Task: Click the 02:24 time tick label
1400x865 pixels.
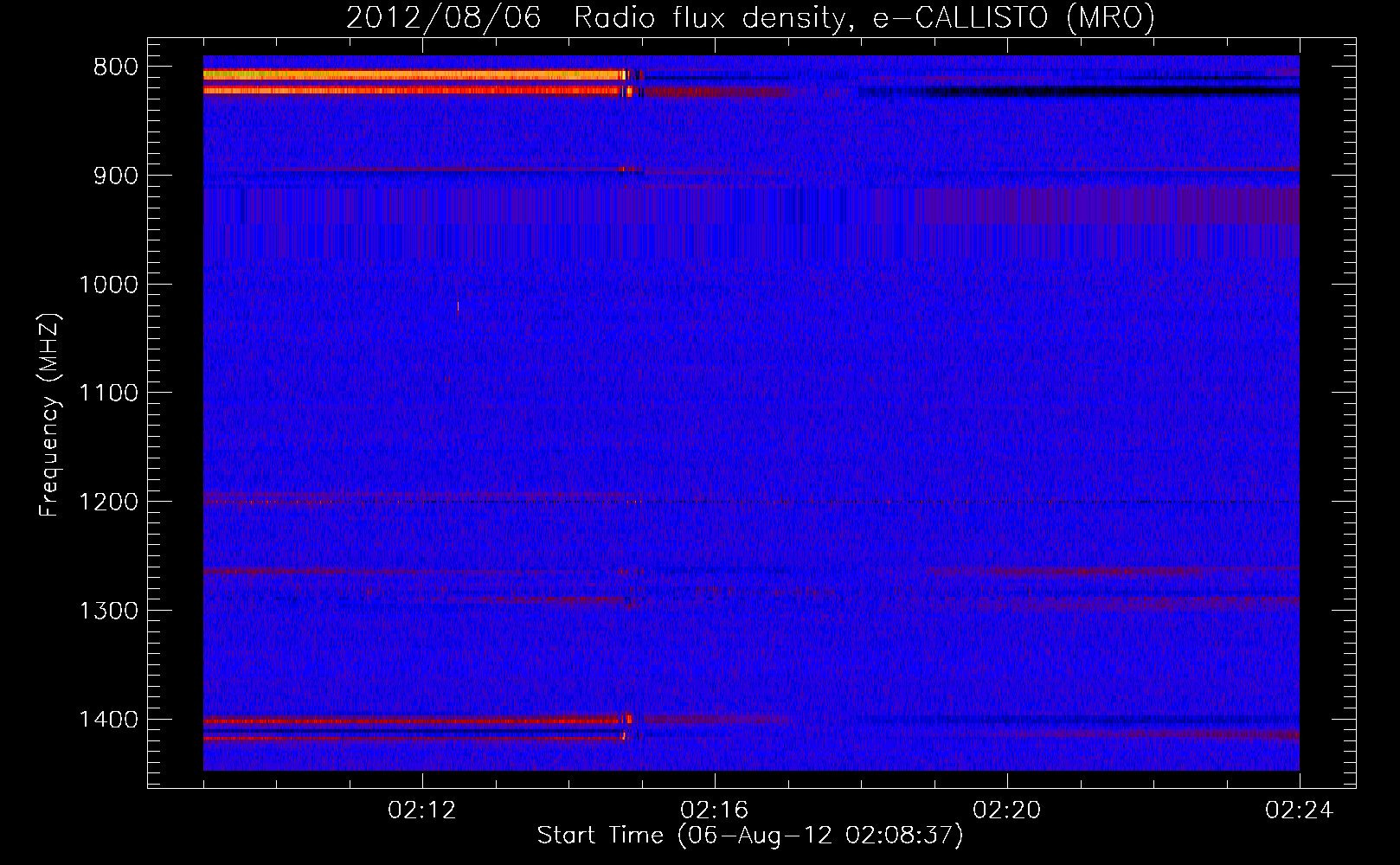Action: (x=1300, y=811)
